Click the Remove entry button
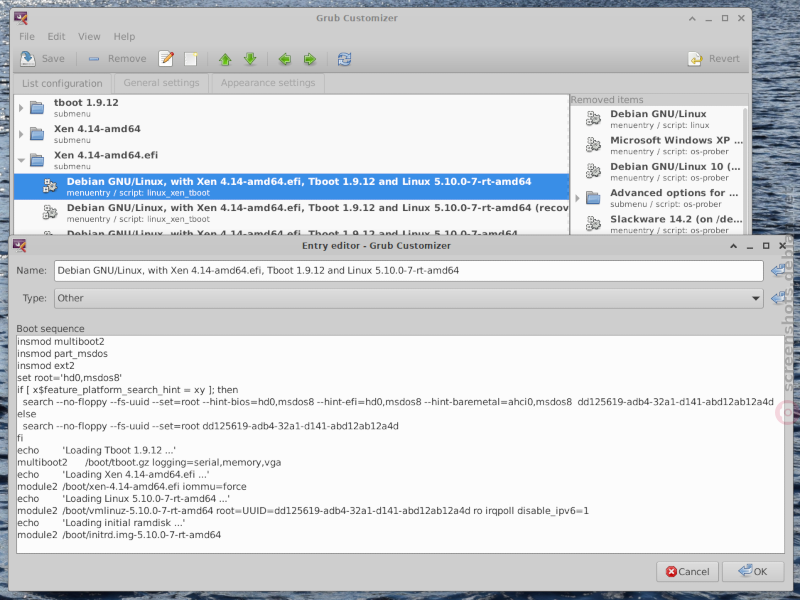800x600 pixels. pyautogui.click(x=117, y=59)
